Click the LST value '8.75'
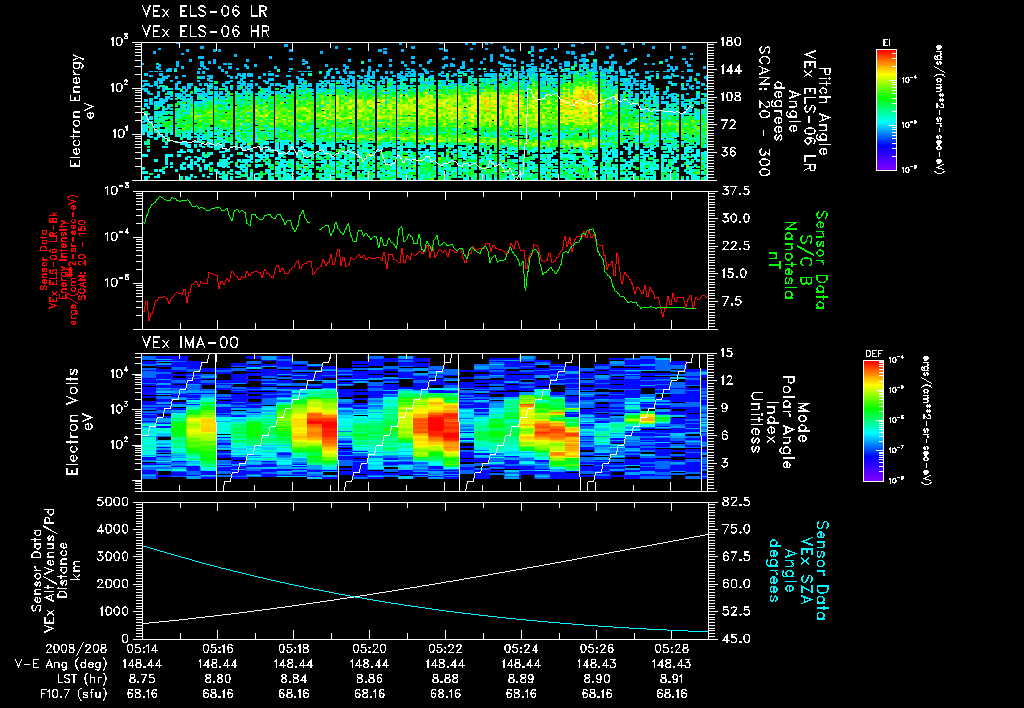Viewport: 1024px width, 708px height. click(142, 679)
